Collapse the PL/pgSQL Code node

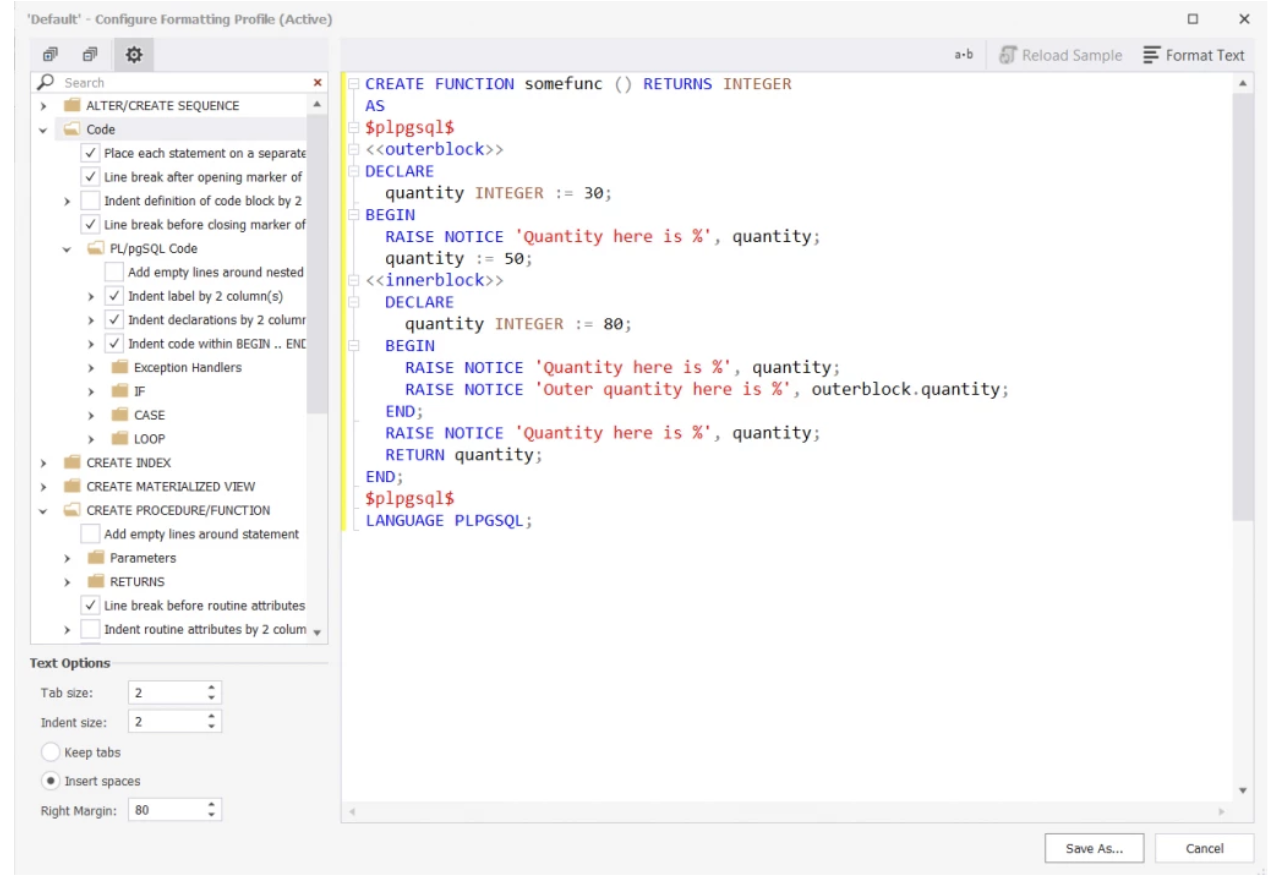pyautogui.click(x=67, y=248)
